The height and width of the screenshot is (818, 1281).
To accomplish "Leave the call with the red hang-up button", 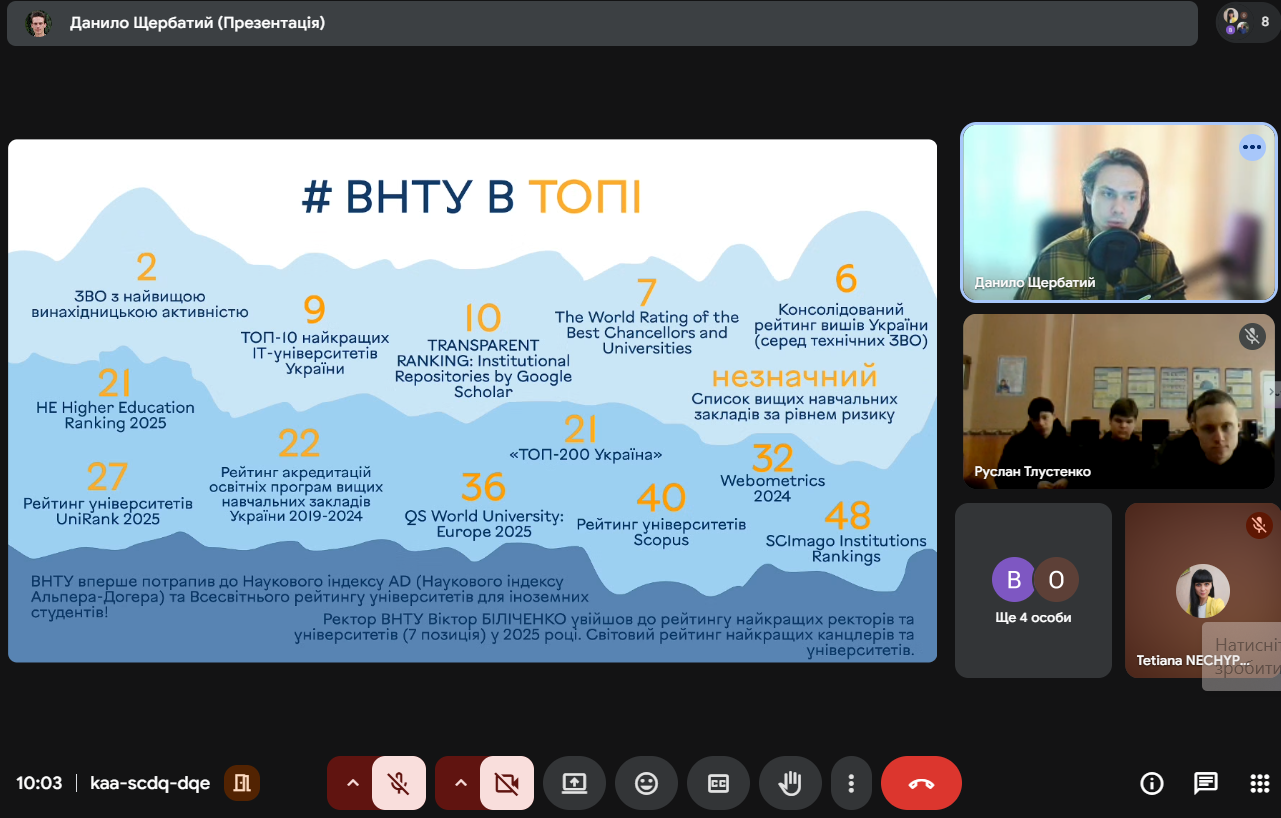I will click(921, 783).
